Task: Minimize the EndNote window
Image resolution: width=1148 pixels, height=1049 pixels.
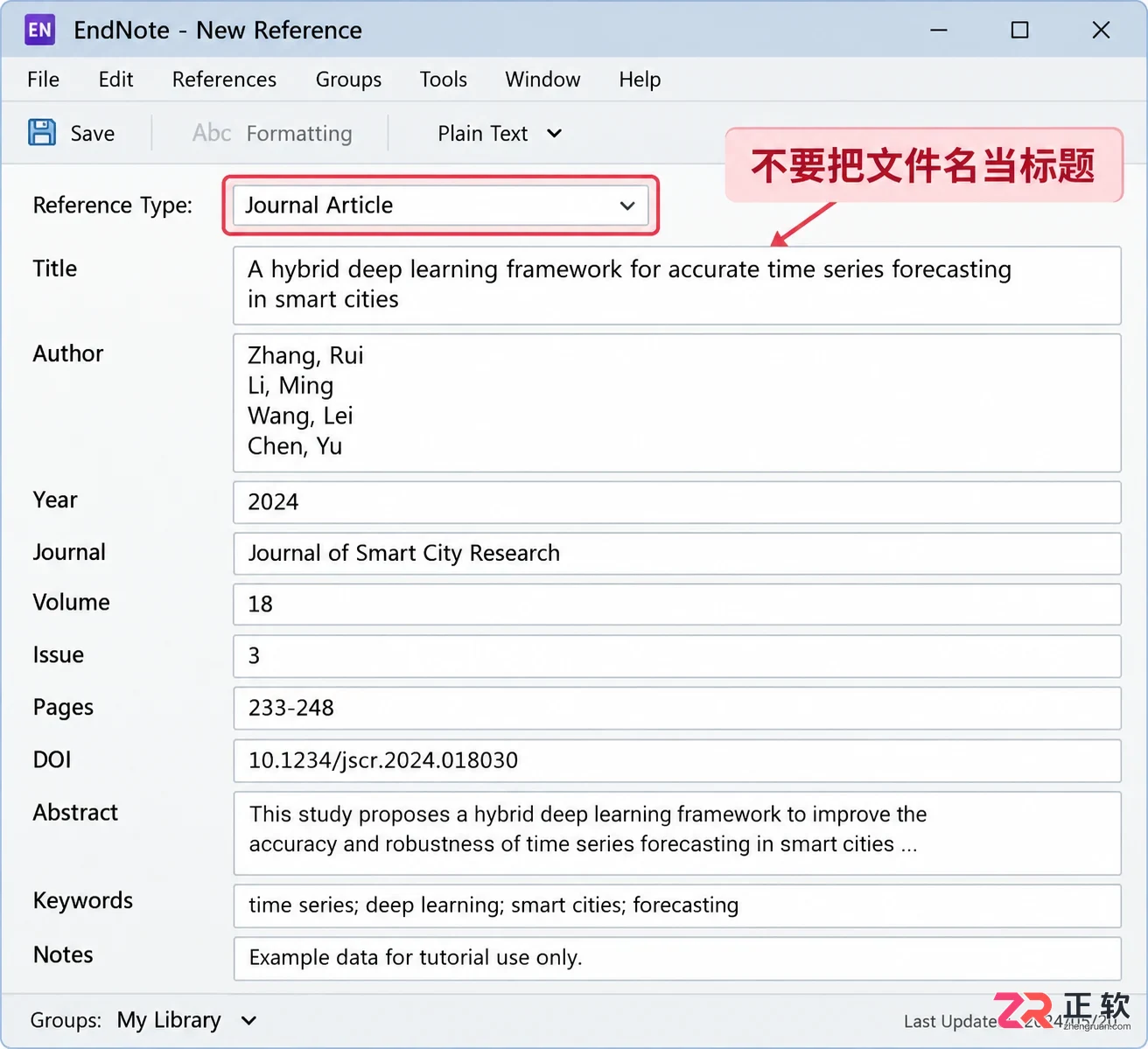Action: (939, 30)
